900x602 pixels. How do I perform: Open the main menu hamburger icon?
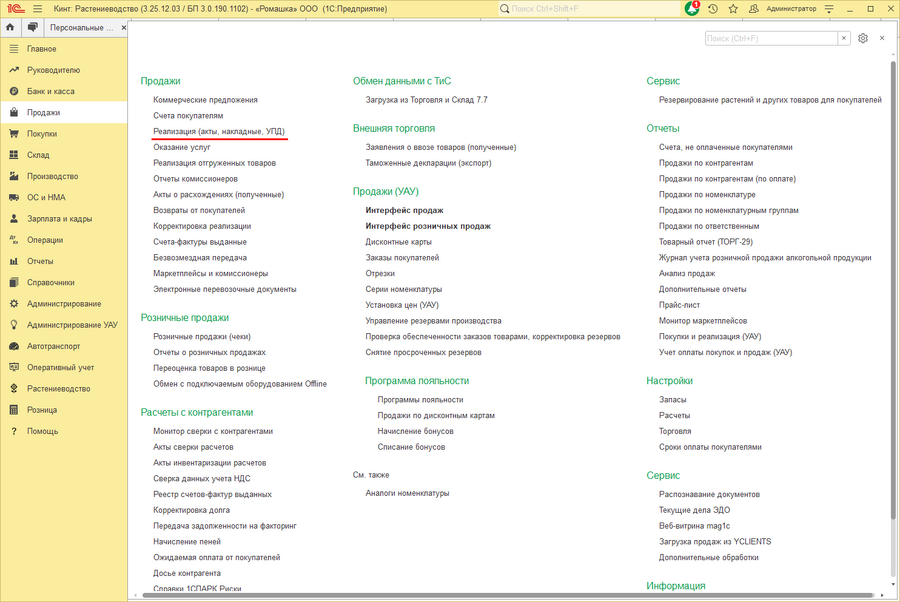37,9
